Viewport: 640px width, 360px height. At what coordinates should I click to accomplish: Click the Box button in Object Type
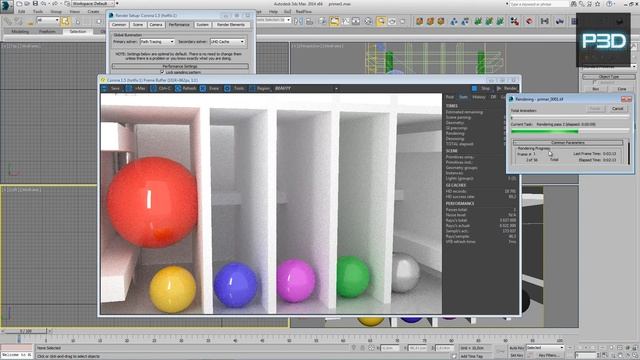(x=596, y=89)
